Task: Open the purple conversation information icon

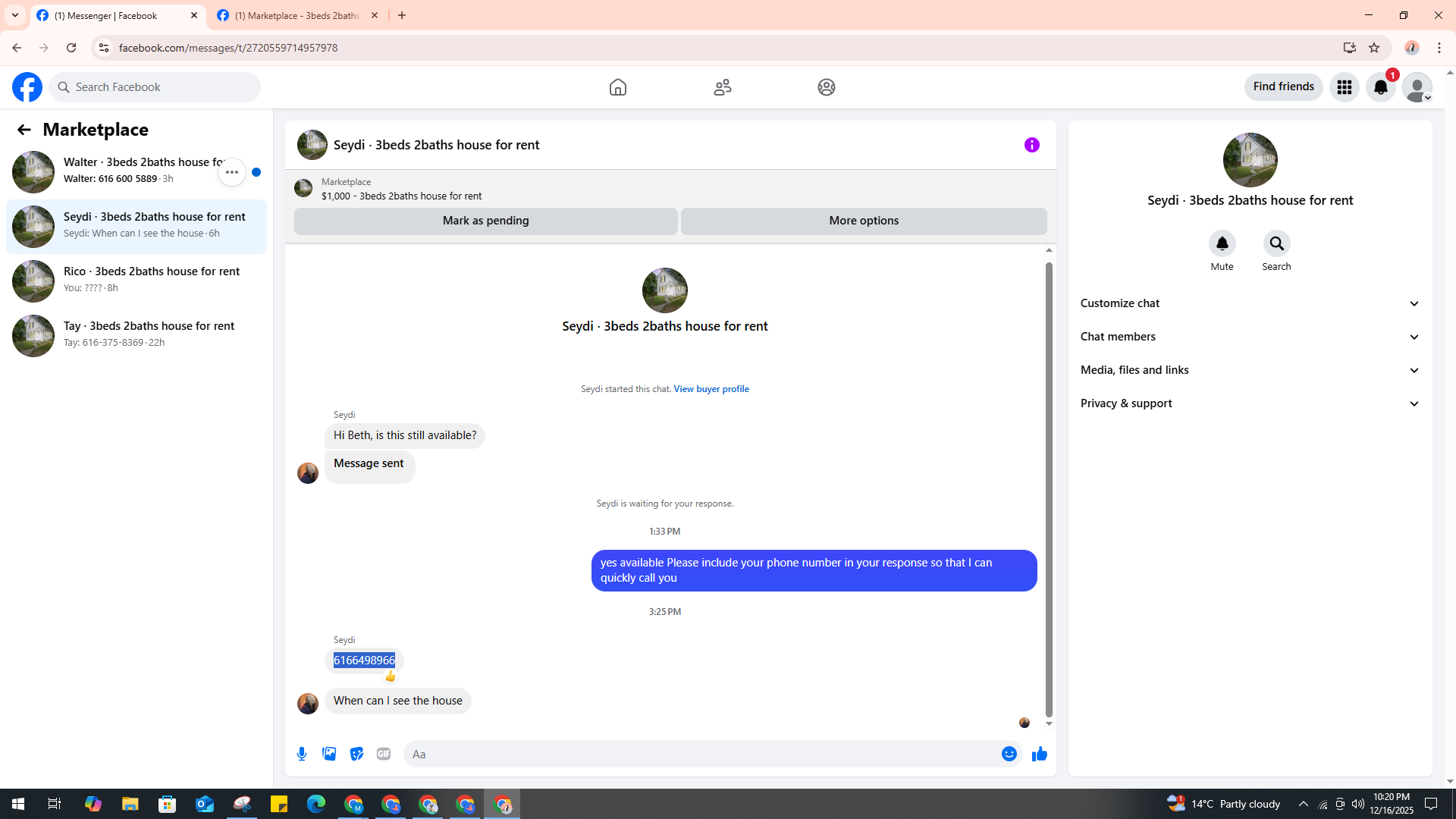Action: (1032, 145)
